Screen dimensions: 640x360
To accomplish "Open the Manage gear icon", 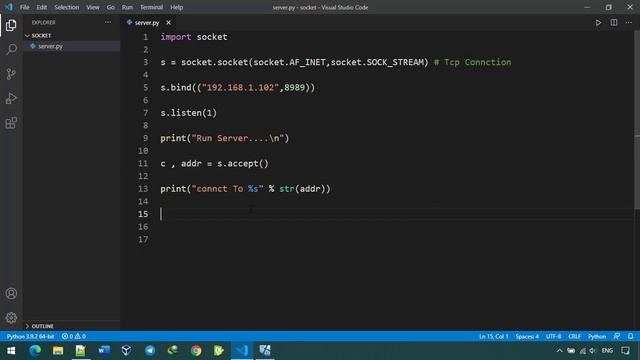I will tap(11, 318).
